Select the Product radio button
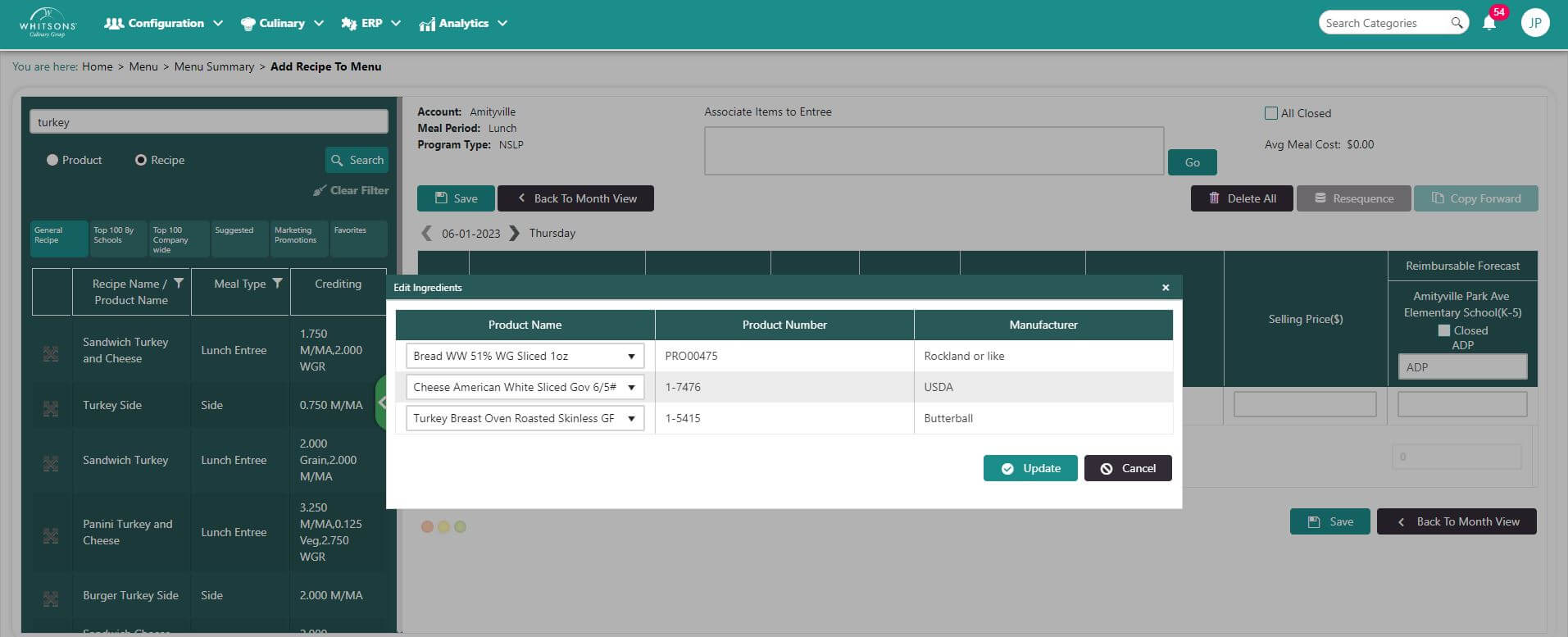The height and width of the screenshot is (637, 1568). 52,160
